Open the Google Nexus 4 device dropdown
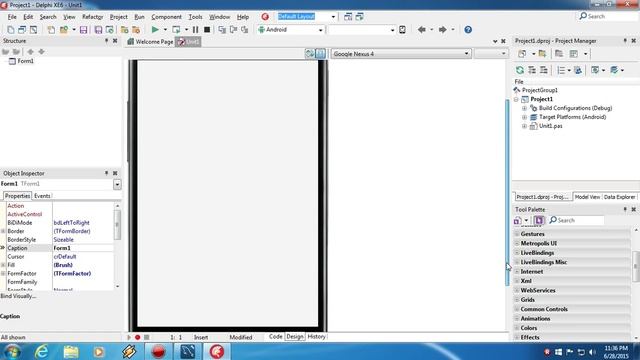The height and width of the screenshot is (360, 640). coord(466,54)
